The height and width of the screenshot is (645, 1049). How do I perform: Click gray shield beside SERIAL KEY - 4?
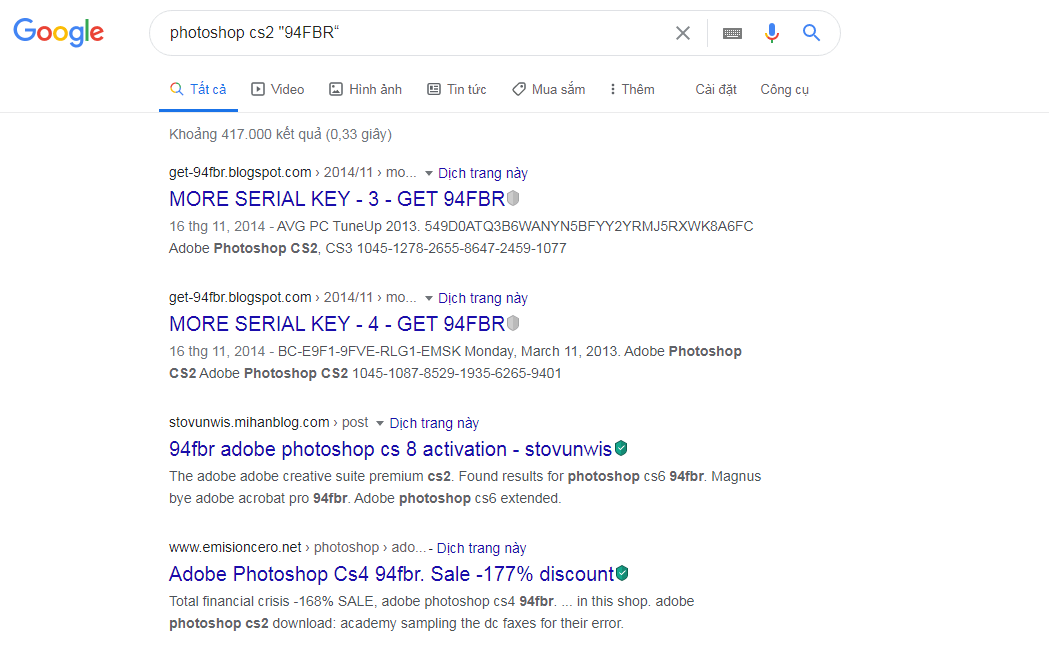(x=513, y=323)
